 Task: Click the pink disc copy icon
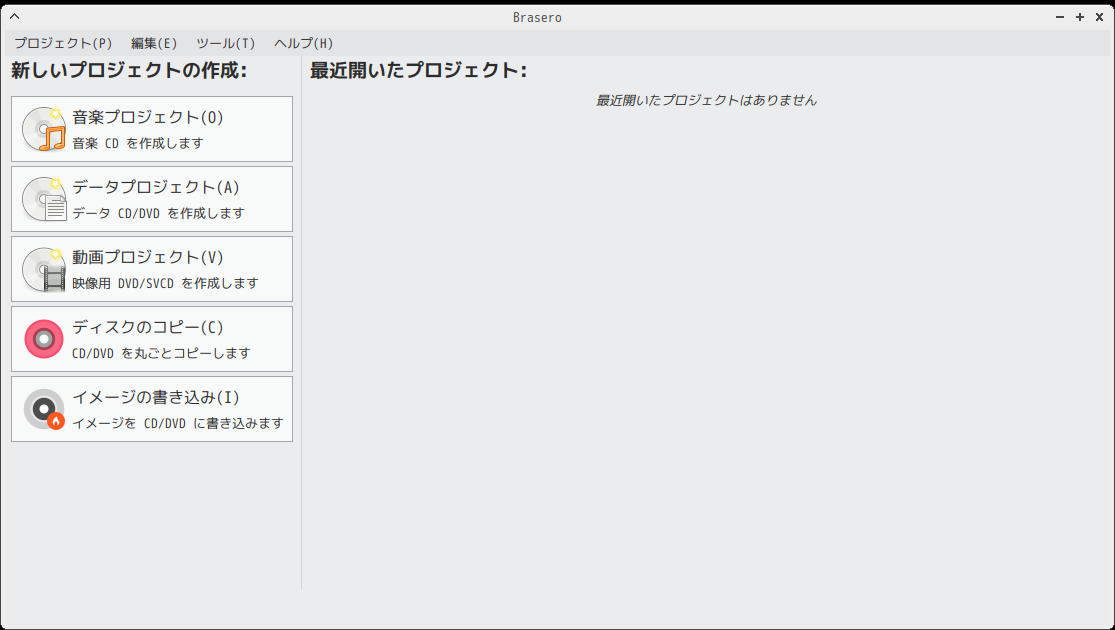click(x=44, y=339)
